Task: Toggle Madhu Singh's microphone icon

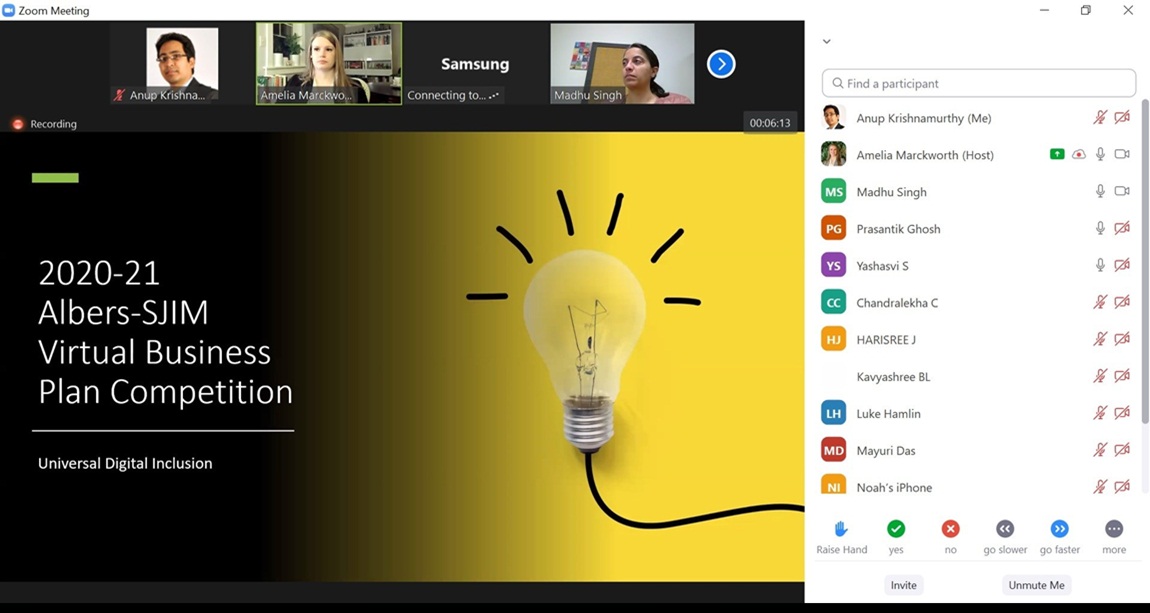Action: pos(1100,191)
